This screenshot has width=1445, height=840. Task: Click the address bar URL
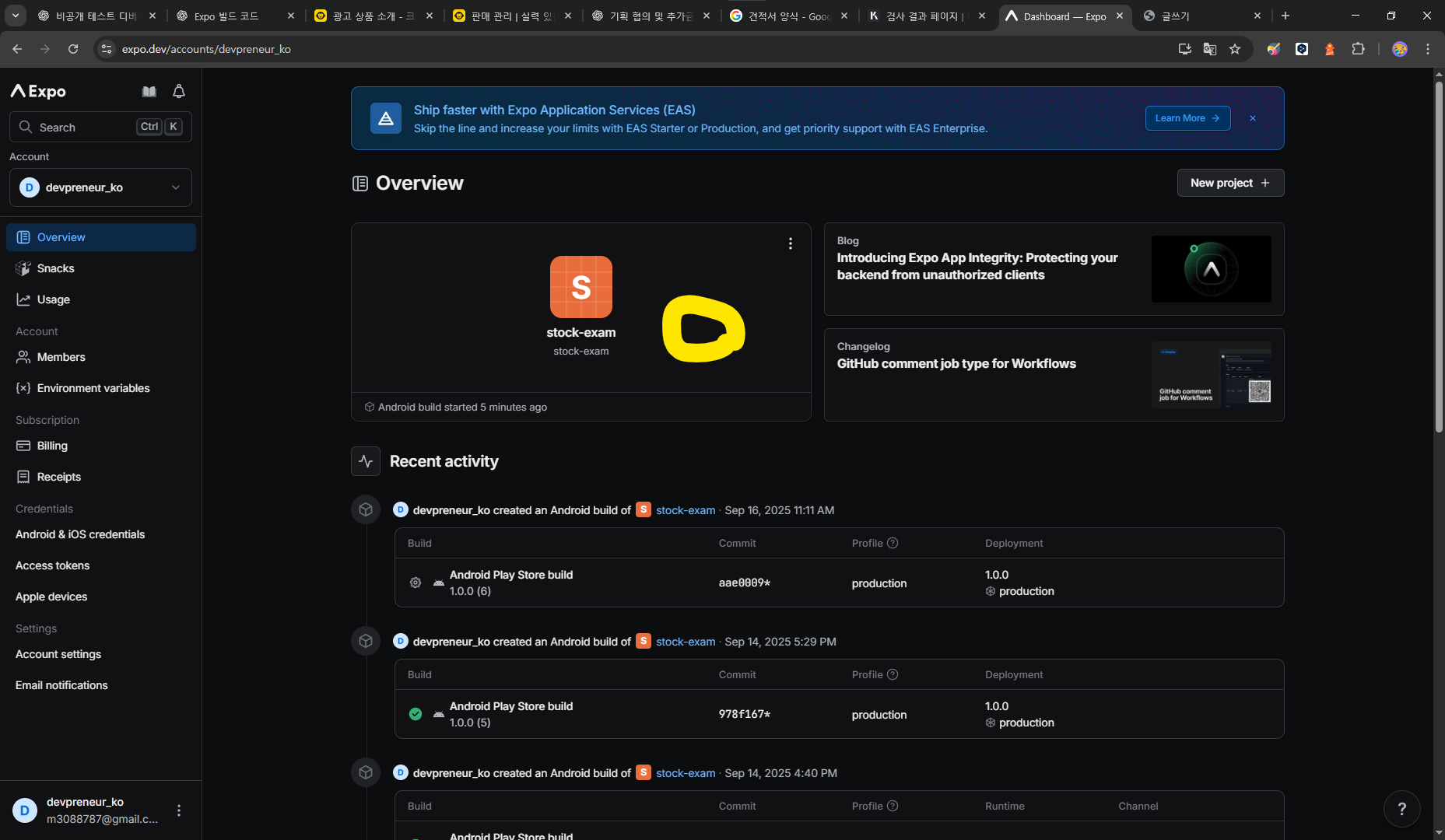[206, 49]
